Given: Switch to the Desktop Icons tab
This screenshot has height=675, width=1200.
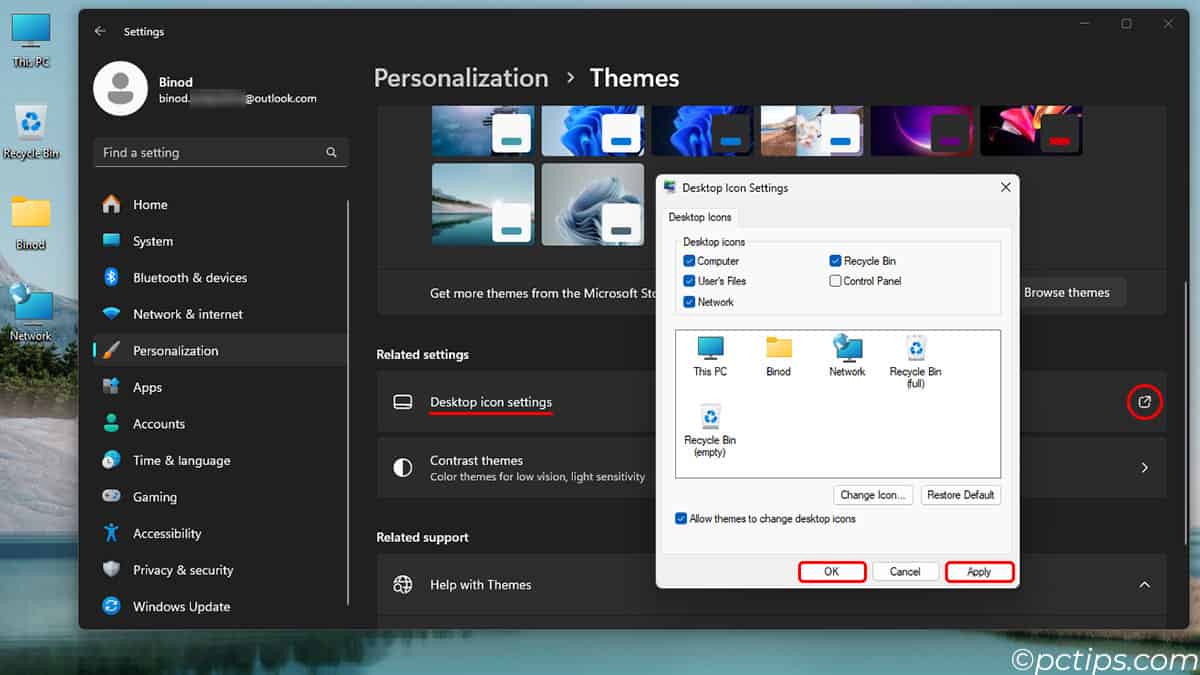Looking at the screenshot, I should 700,217.
